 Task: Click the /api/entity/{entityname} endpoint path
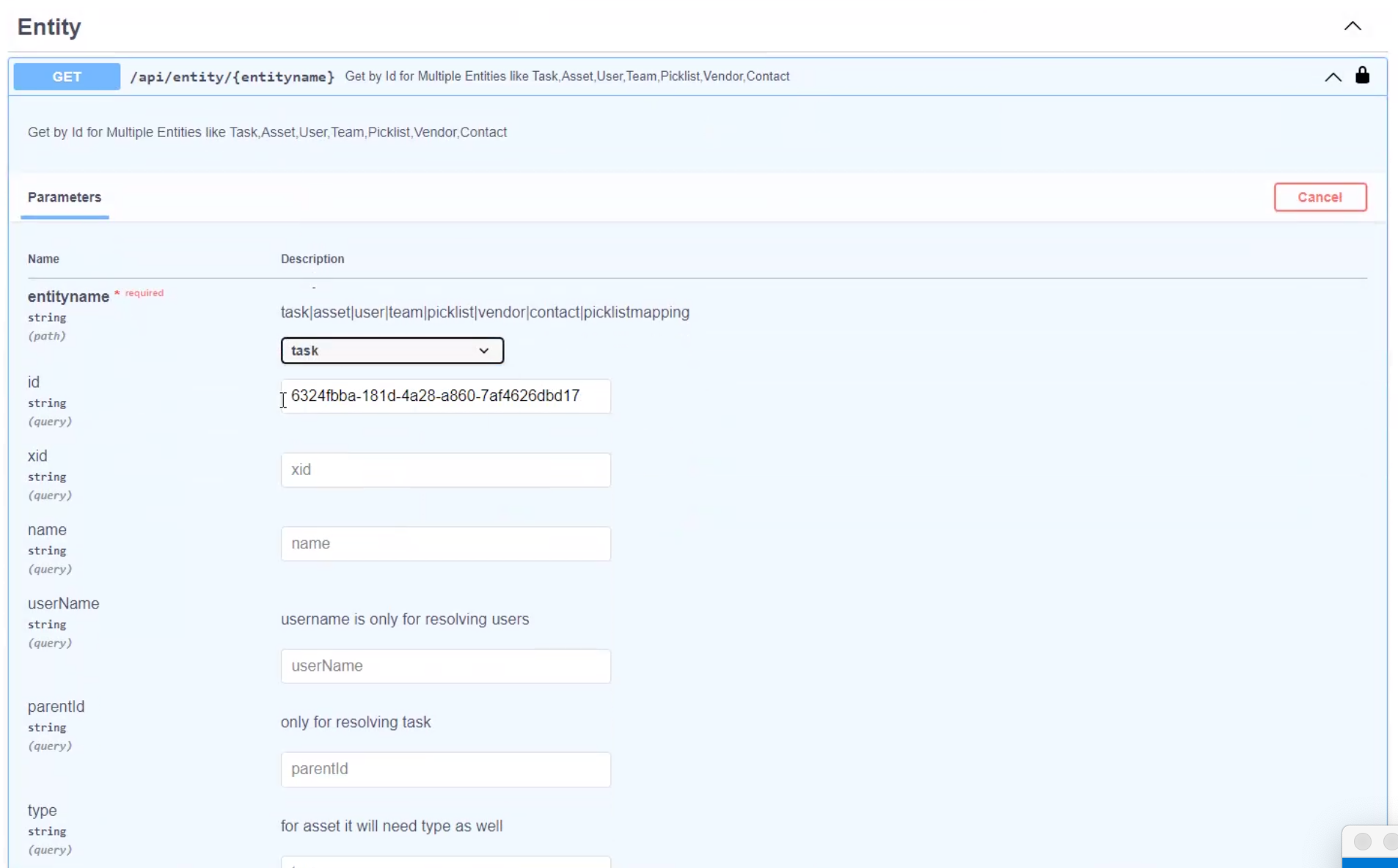pos(232,76)
